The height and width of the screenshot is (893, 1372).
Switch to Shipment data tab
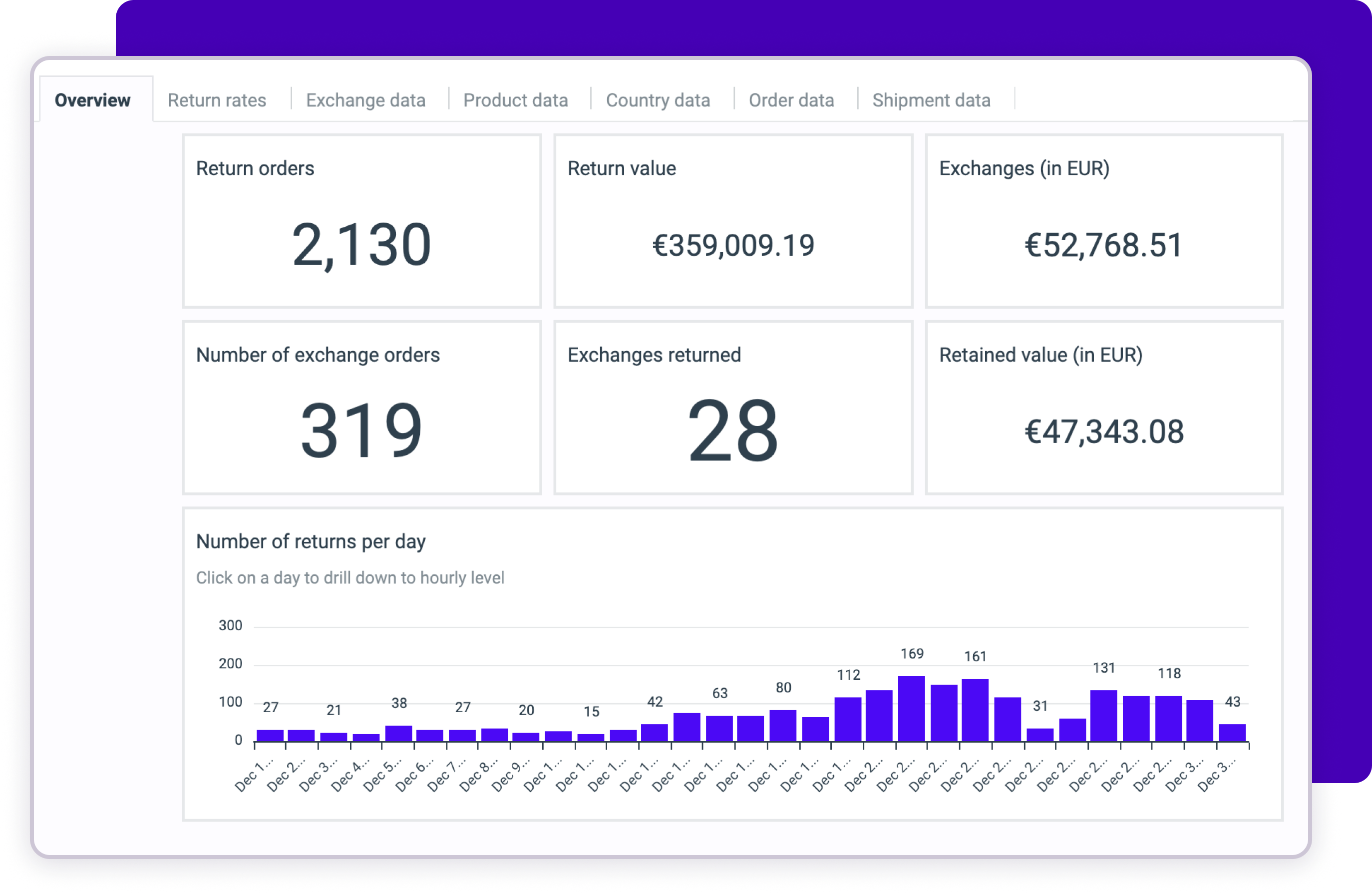click(931, 100)
